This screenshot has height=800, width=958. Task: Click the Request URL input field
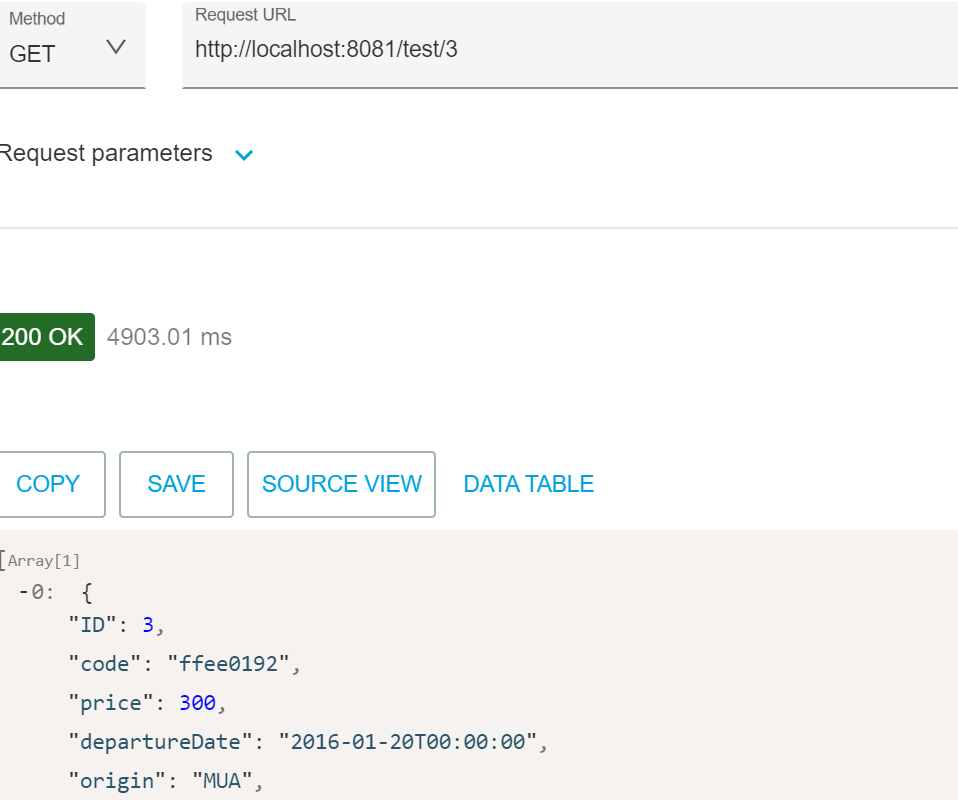pyautogui.click(x=570, y=45)
